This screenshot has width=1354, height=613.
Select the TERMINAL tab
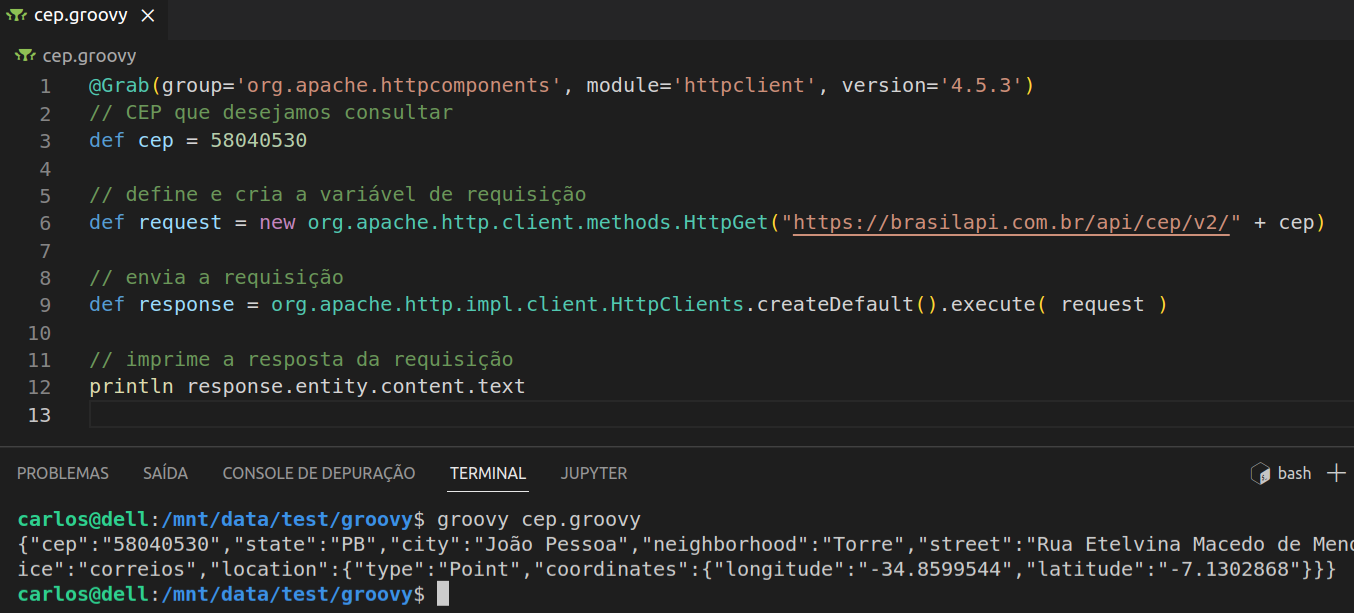[x=487, y=473]
